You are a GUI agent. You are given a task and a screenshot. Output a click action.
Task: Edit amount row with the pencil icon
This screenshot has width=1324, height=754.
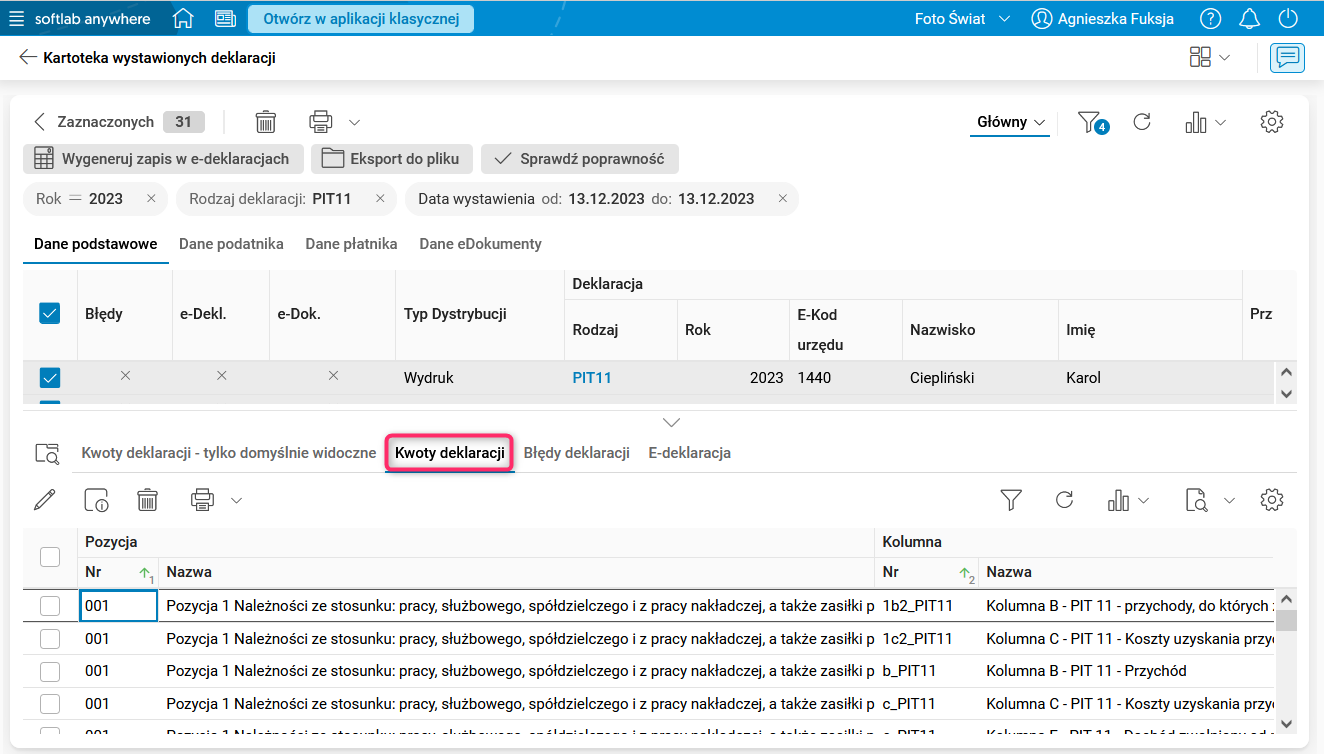(x=45, y=500)
